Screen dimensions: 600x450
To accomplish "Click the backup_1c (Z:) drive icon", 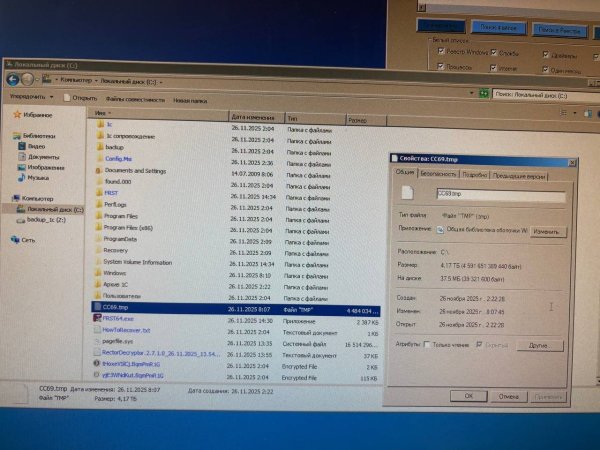I will click(x=20, y=220).
